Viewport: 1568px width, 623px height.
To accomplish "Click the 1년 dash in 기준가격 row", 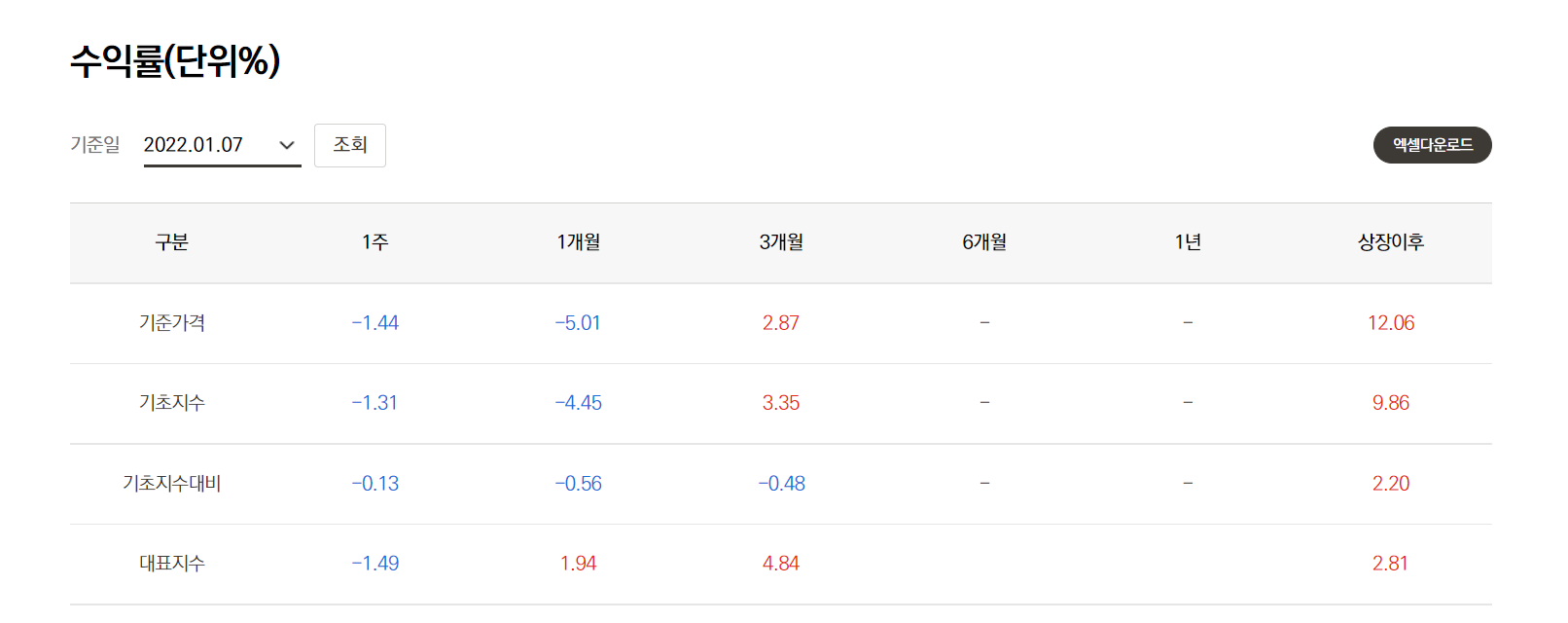I will point(1188,322).
